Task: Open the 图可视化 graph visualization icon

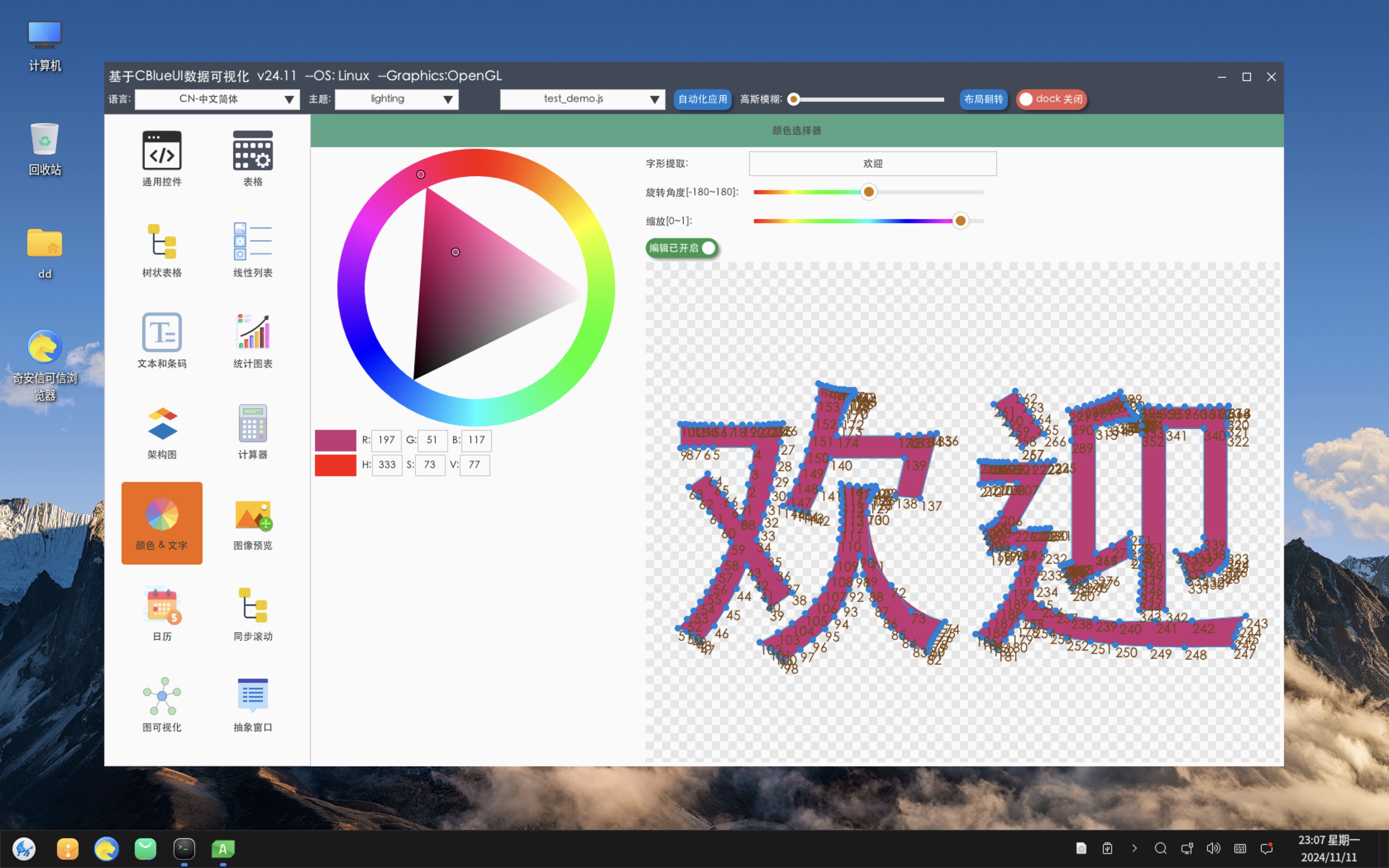Action: 162,696
